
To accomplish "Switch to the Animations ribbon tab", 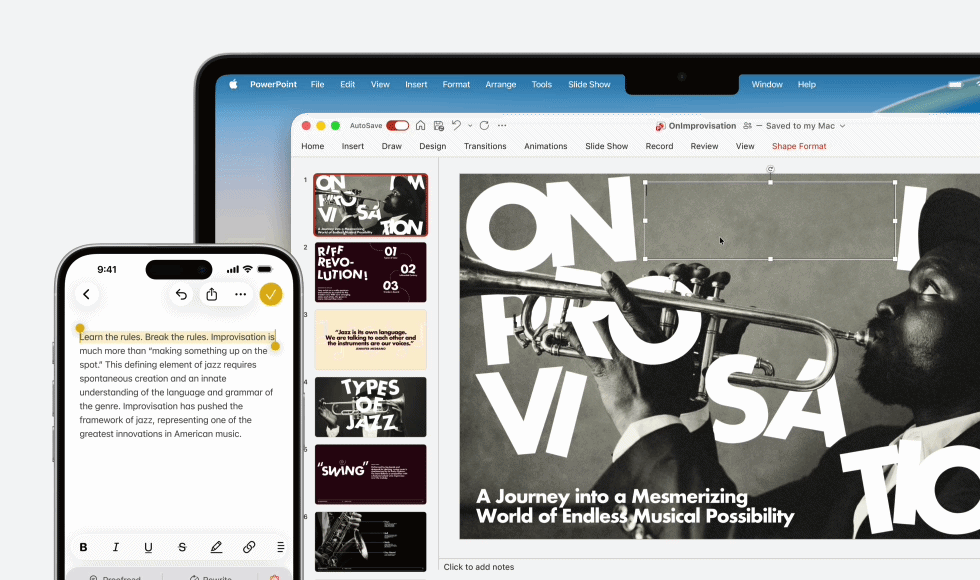I will 546,146.
